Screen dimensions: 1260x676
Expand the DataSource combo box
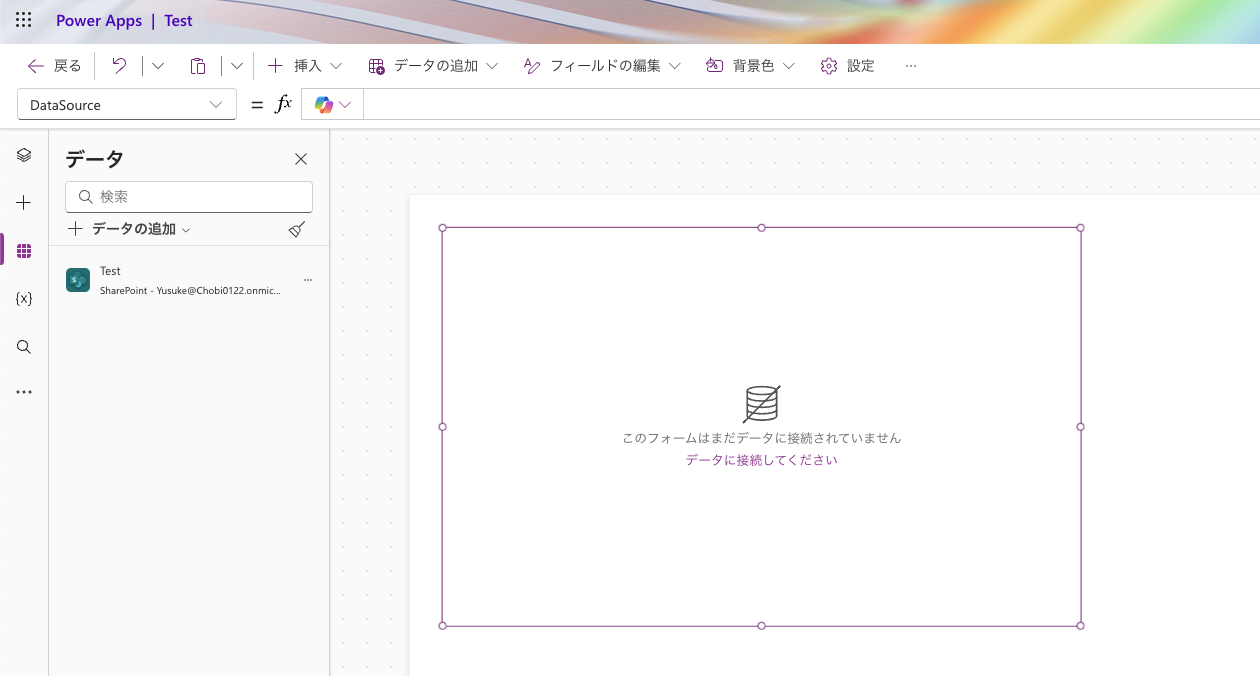tap(216, 104)
